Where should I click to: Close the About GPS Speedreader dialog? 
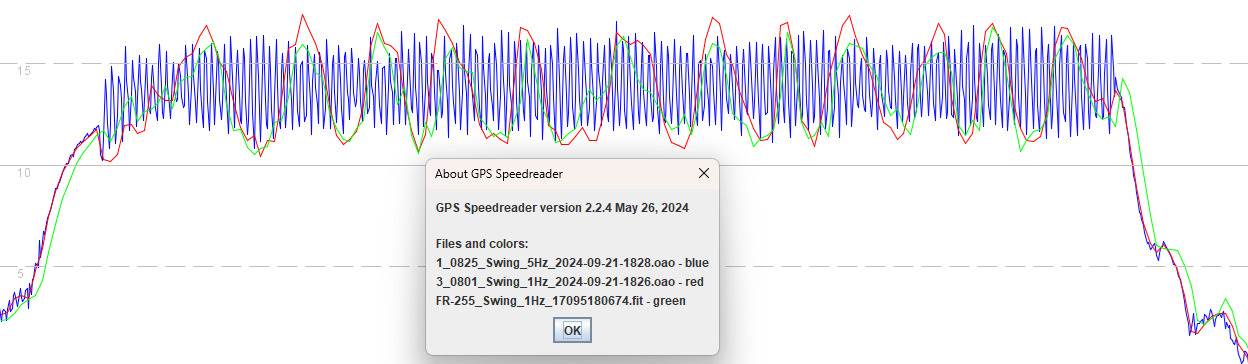pyautogui.click(x=703, y=173)
